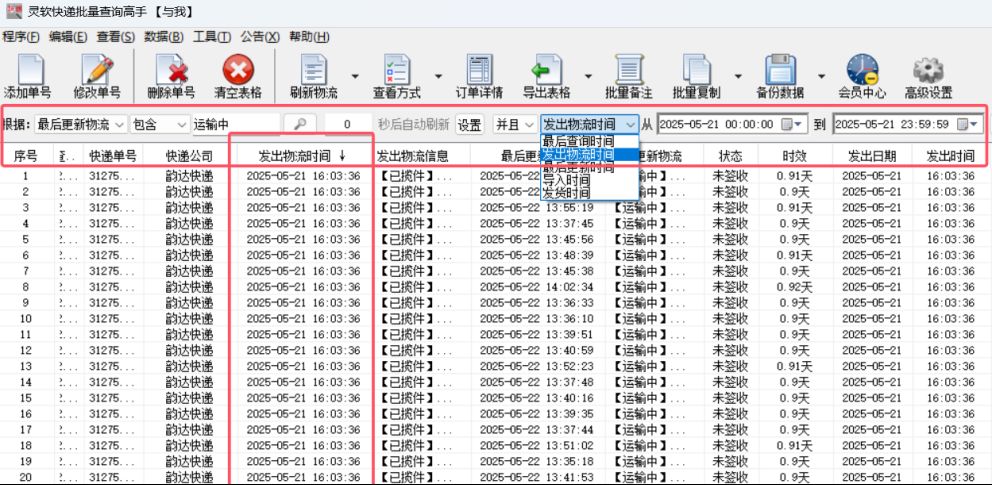Select row 1 韵达快递 cell
This screenshot has width=992, height=485.
tap(189, 176)
